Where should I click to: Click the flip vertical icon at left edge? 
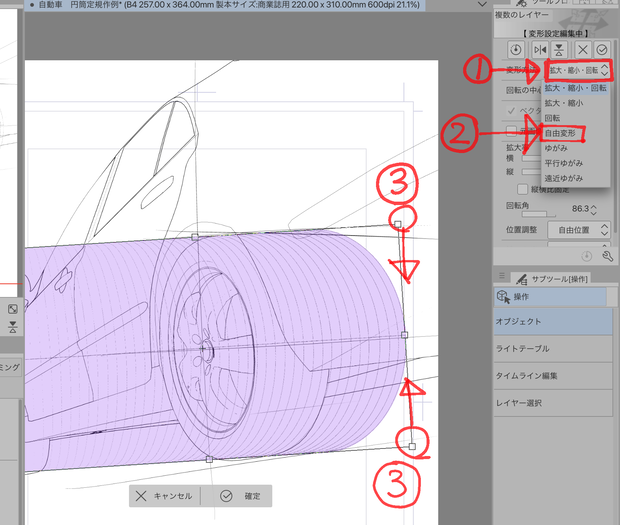[x=13, y=327]
